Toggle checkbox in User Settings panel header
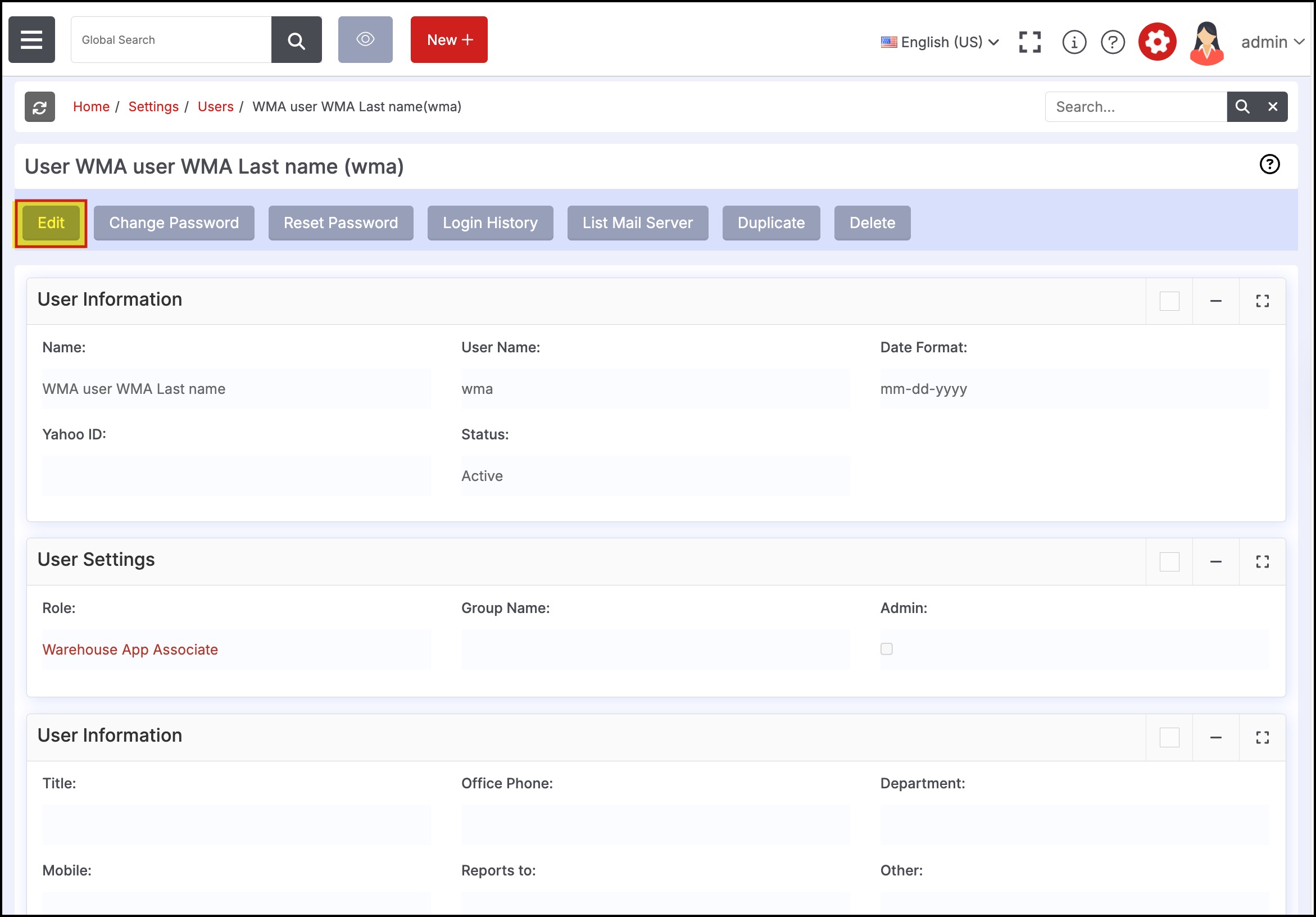Image resolution: width=1316 pixels, height=917 pixels. coord(1169,562)
